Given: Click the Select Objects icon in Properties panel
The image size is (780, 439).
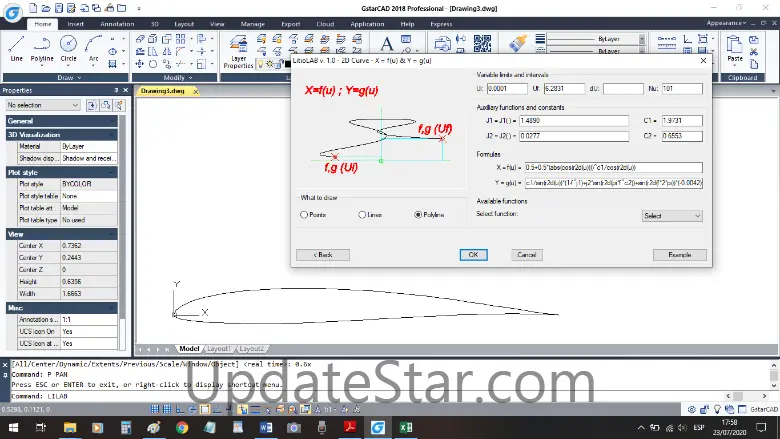Looking at the screenshot, I should [105, 105].
